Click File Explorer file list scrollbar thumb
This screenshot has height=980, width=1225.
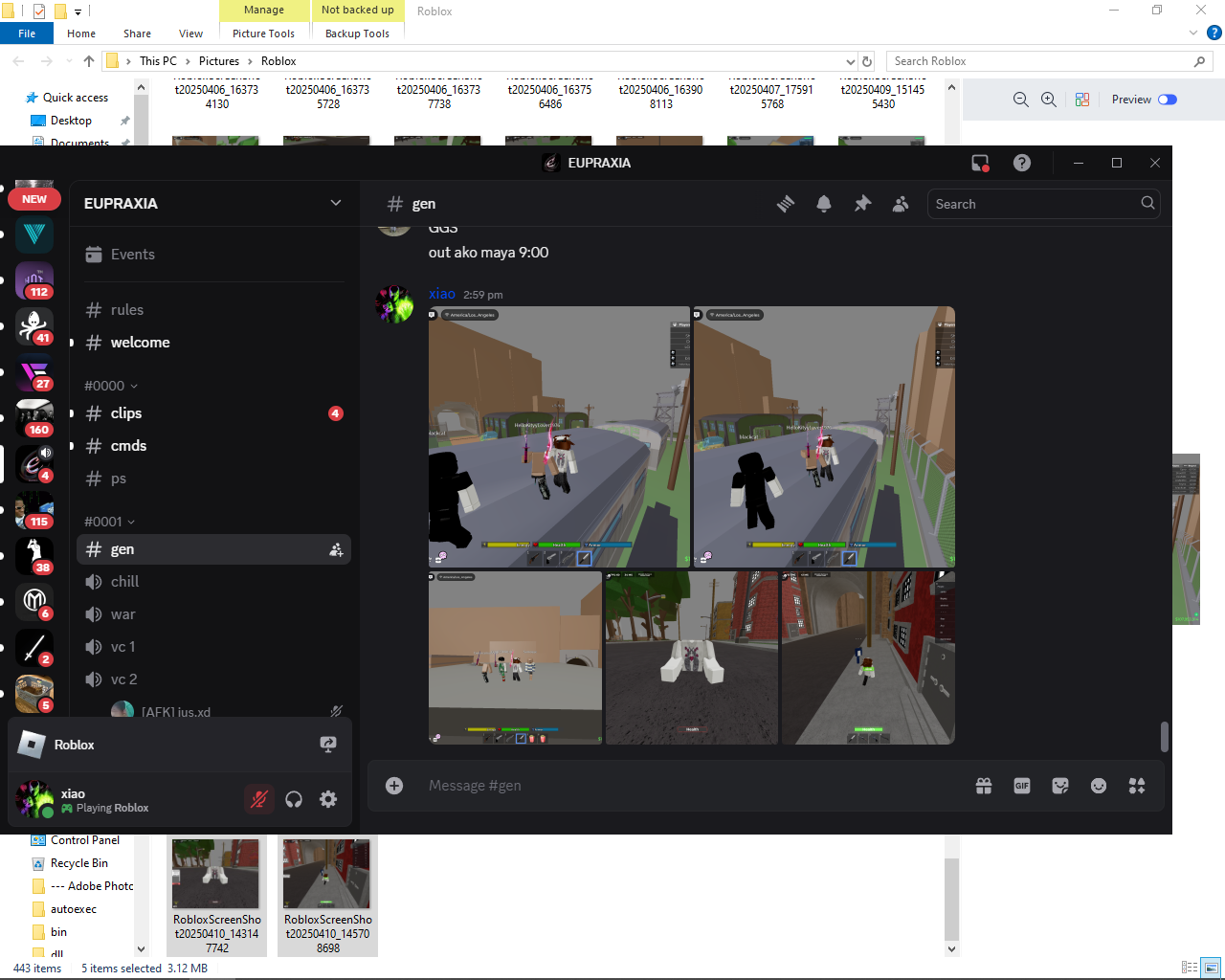point(951,899)
